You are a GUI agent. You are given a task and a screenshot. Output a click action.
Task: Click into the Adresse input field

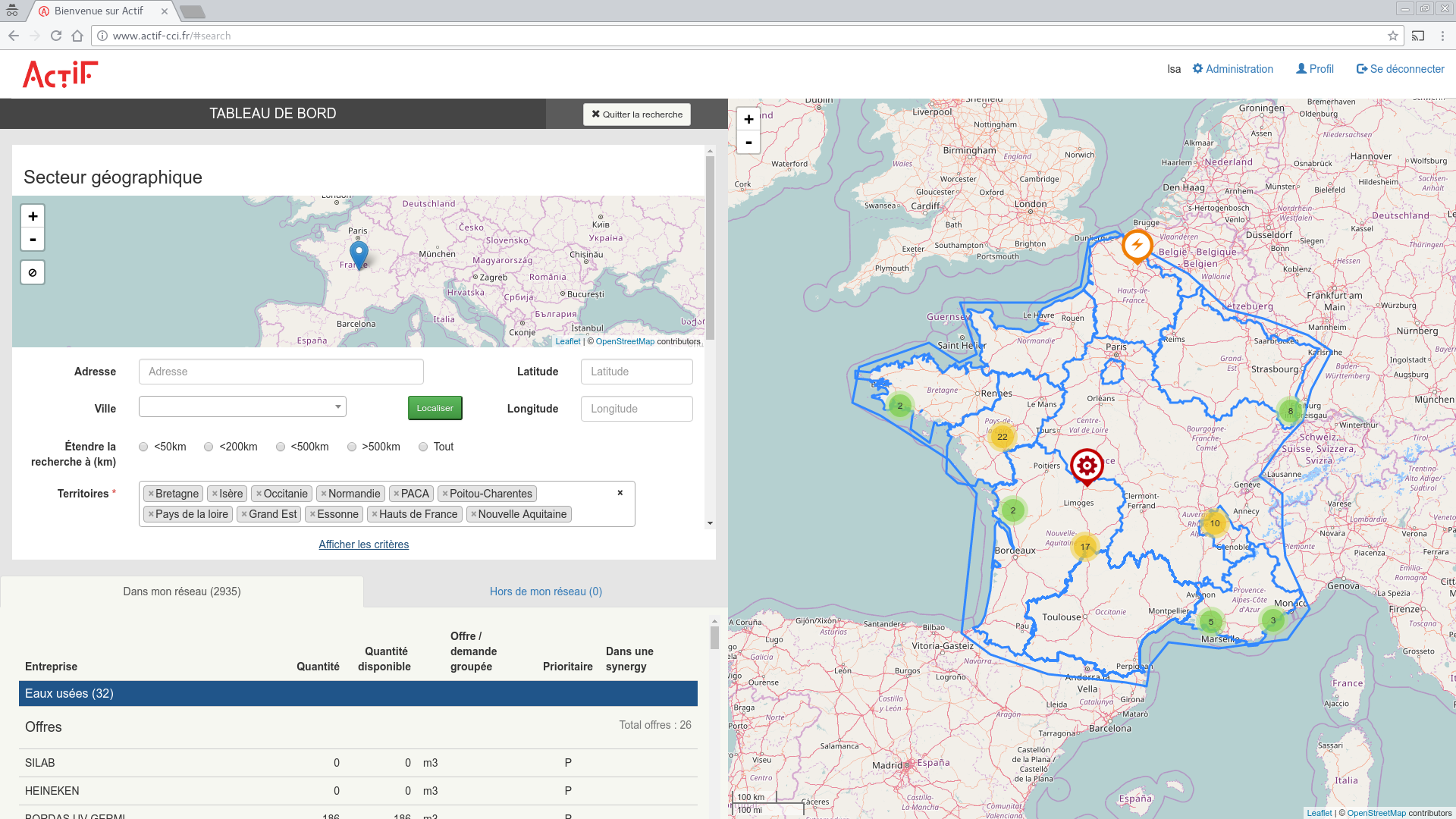[x=281, y=372]
